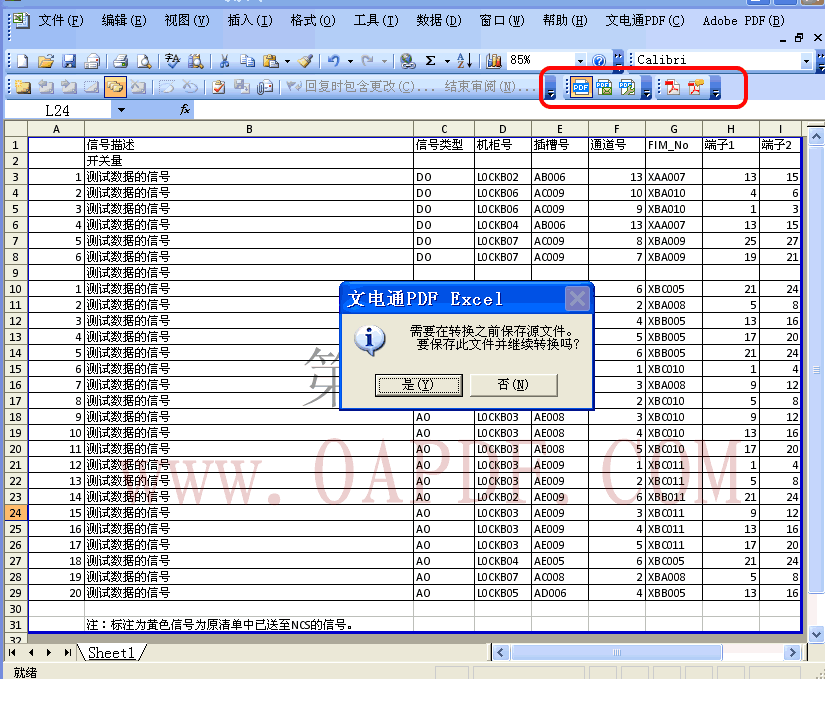Image resolution: width=825 pixels, height=701 pixels.
Task: Expand reviewing toolbar options arrow
Action: tap(550, 87)
